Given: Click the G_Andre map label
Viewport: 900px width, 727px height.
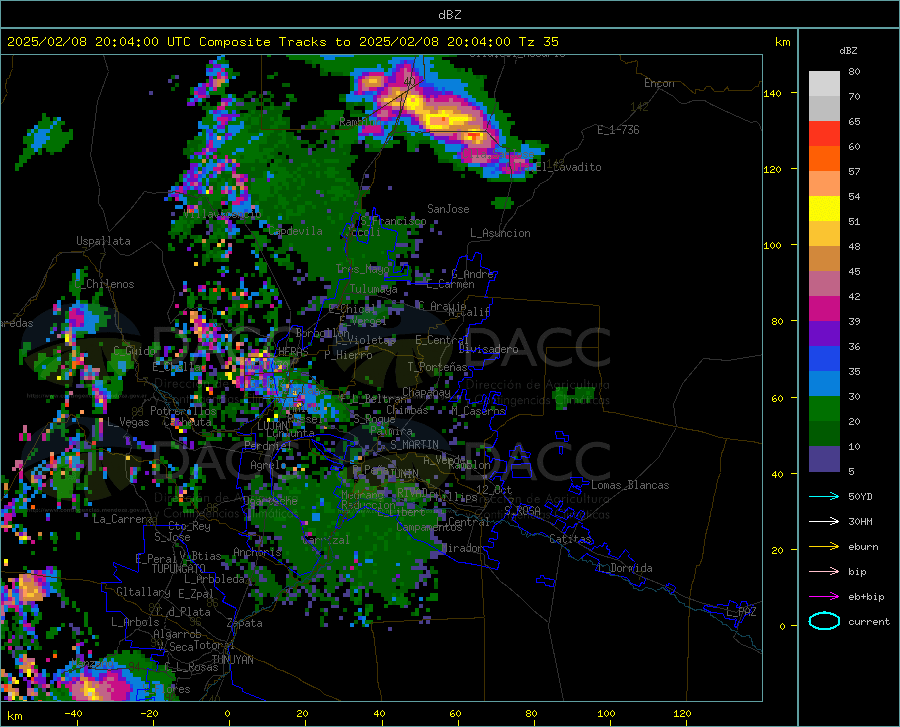Looking at the screenshot, I should coord(472,274).
